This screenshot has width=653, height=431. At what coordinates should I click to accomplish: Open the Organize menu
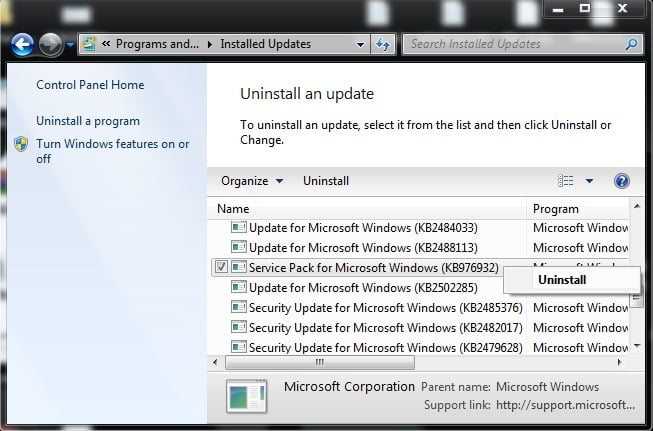click(x=252, y=181)
